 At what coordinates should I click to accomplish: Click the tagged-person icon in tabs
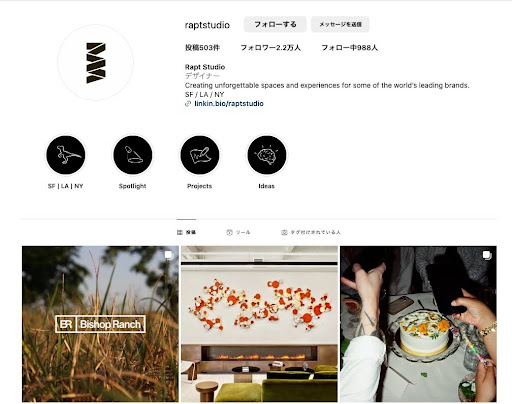(x=284, y=232)
